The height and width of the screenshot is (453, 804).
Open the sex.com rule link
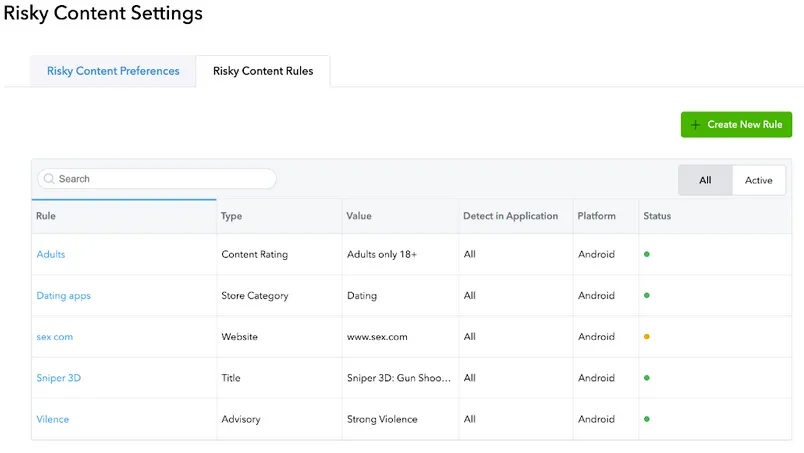click(54, 337)
